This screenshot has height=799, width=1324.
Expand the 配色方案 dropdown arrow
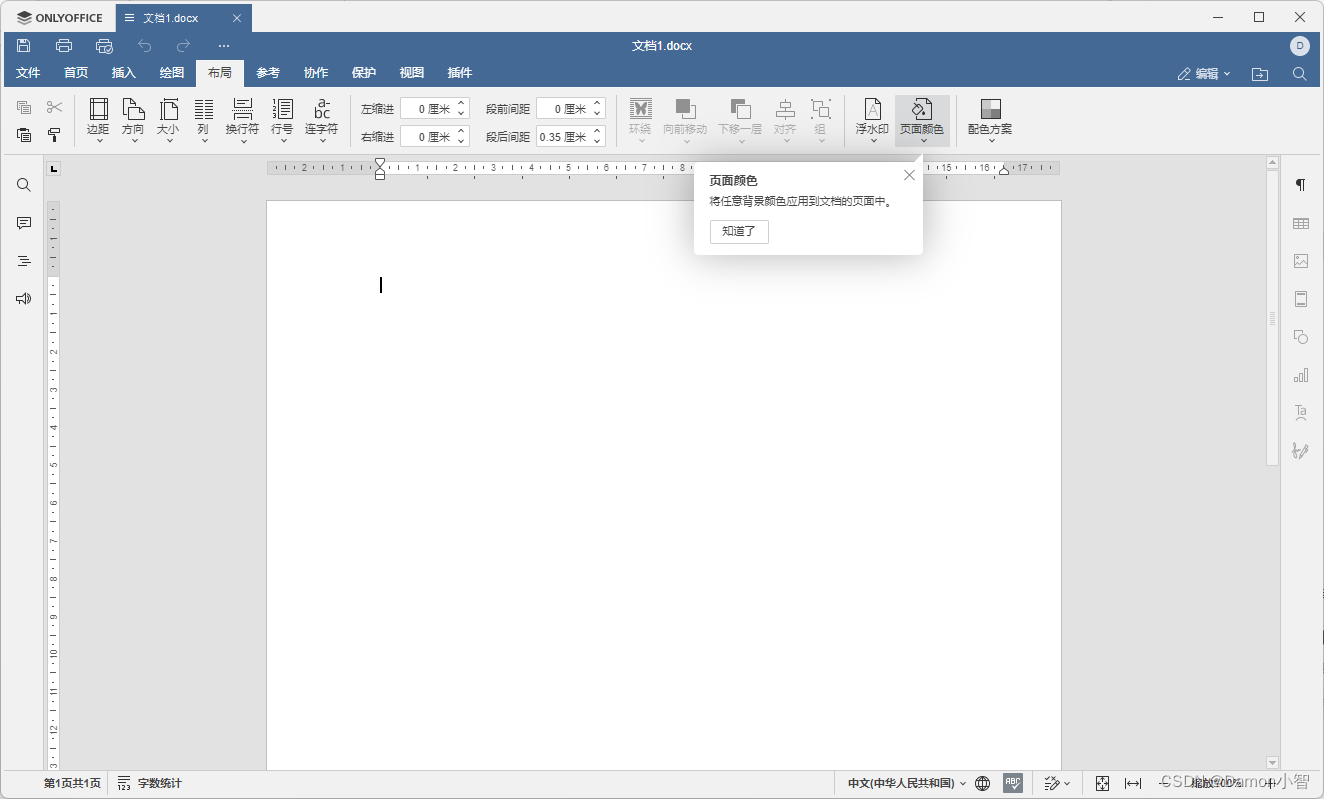[x=990, y=141]
